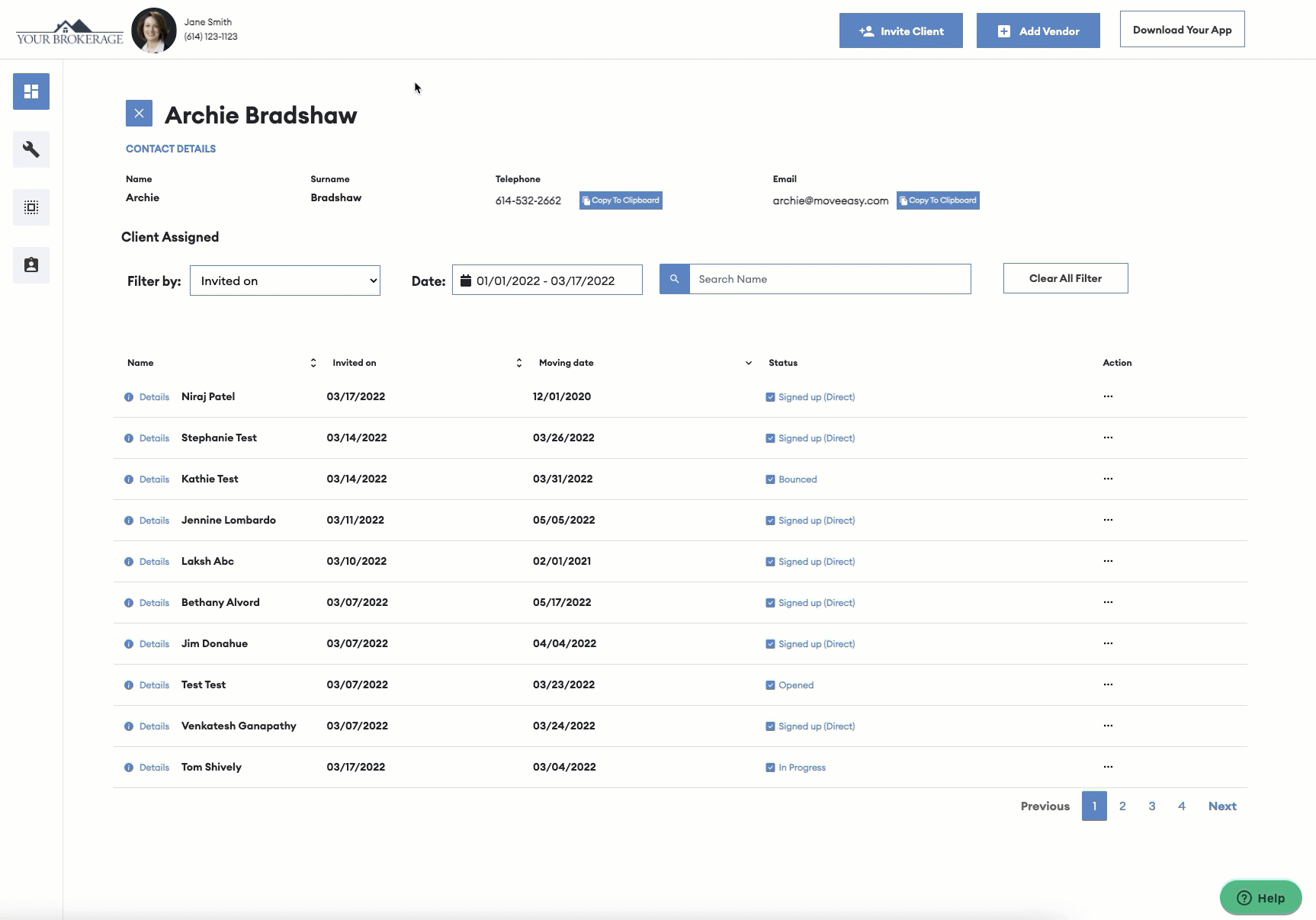The height and width of the screenshot is (920, 1316).
Task: Click email archie@moveeasy.com text
Action: 830,200
